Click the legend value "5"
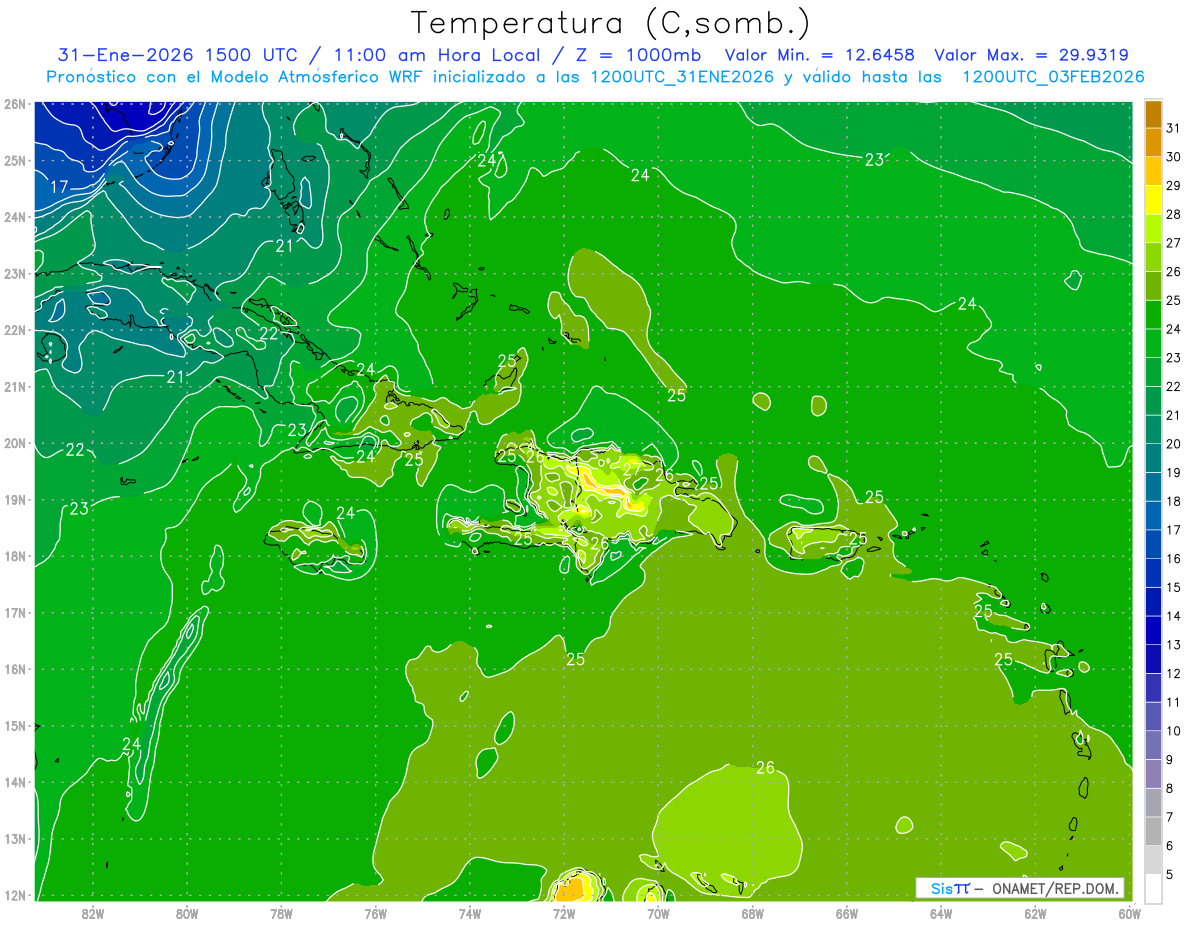This screenshot has height=927, width=1200. coord(1171,874)
